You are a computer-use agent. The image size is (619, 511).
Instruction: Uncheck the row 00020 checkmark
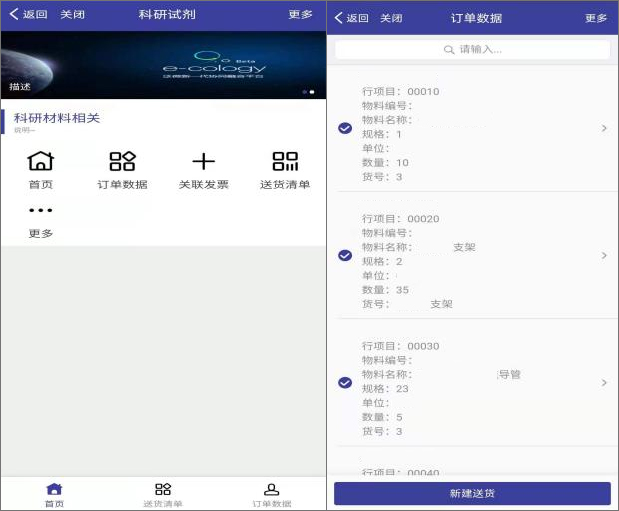[x=345, y=256]
